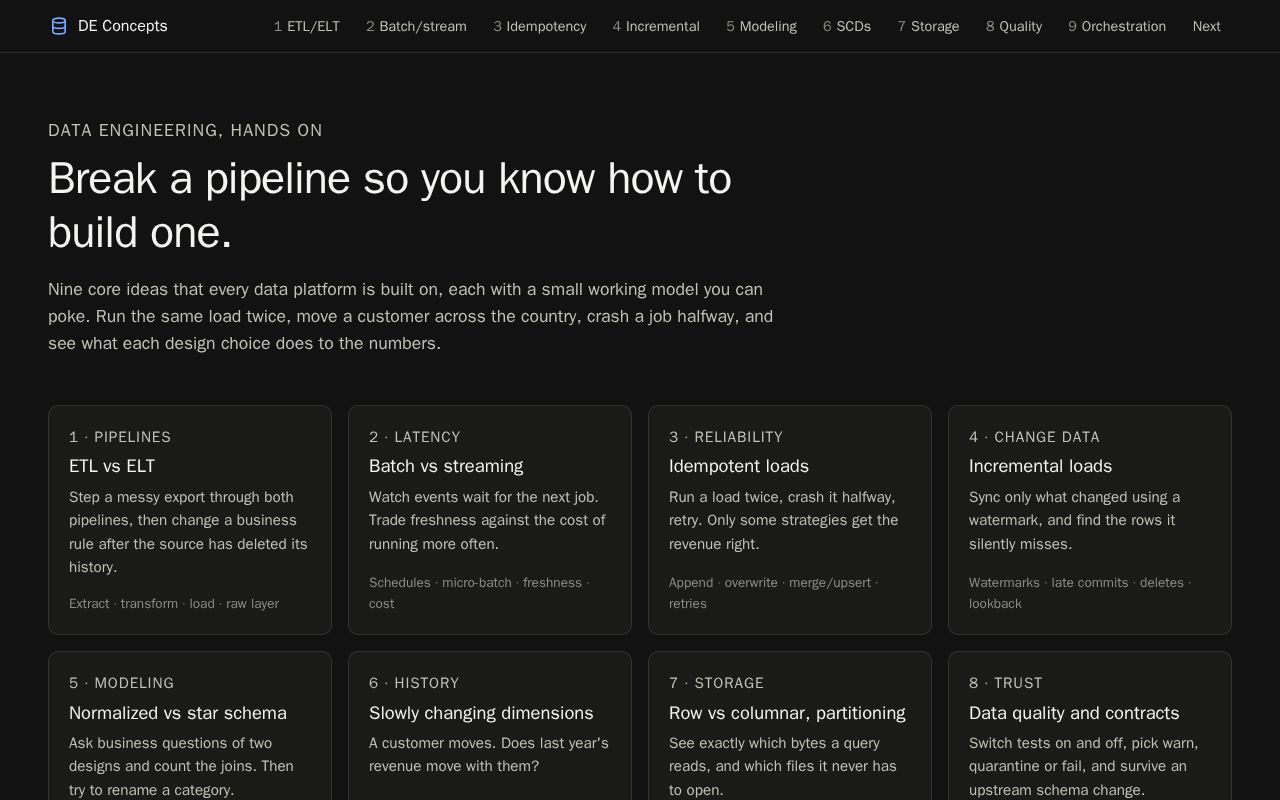Click 'Sync only what changed' description
Viewport: 1280px width, 800px height.
(1074, 520)
